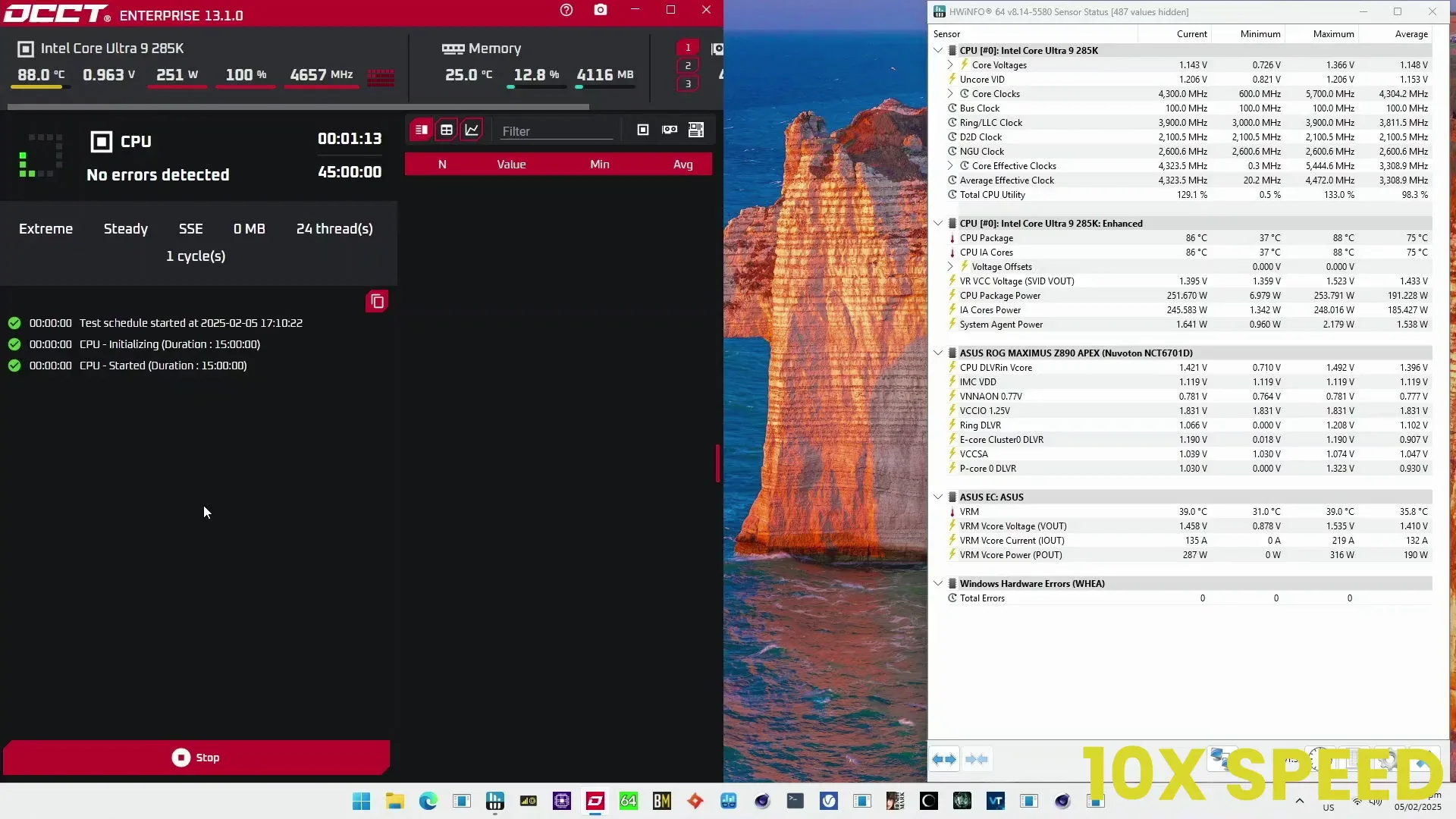Collapse the Windows Hardware Errors (WHEA) group

(x=938, y=584)
